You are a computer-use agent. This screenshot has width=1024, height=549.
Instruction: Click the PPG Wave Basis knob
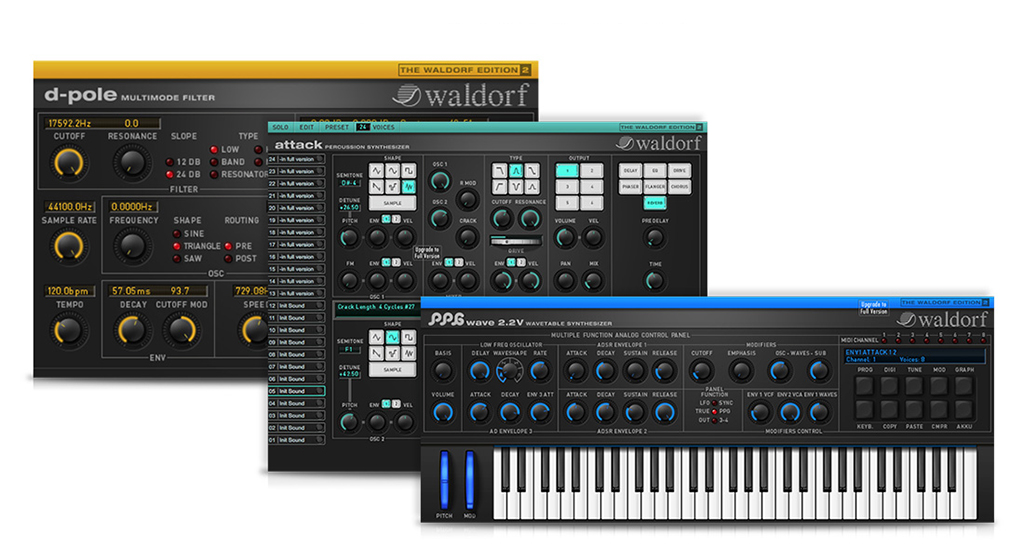pos(443,371)
